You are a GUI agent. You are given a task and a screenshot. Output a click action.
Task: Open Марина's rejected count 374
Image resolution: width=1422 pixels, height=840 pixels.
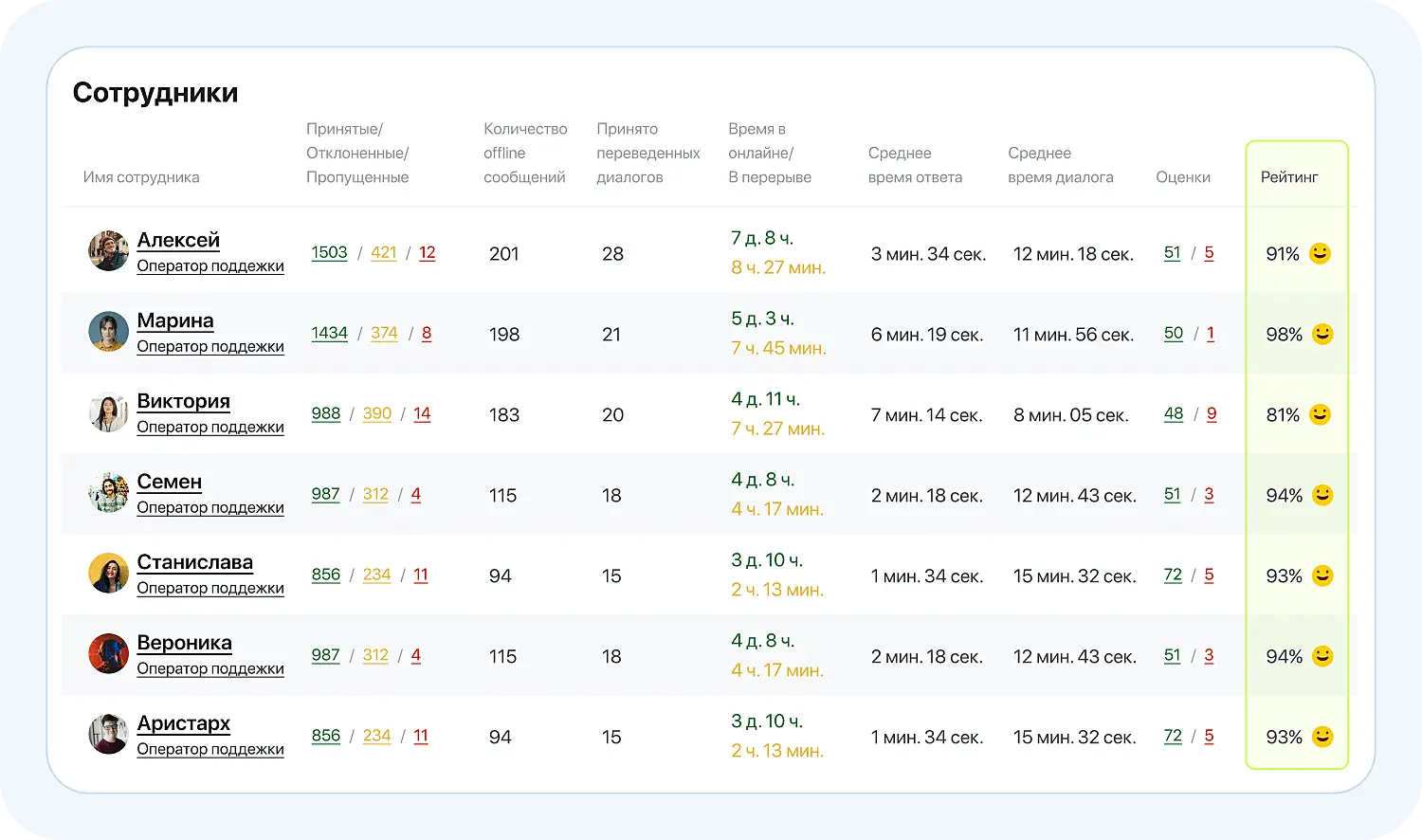(384, 333)
